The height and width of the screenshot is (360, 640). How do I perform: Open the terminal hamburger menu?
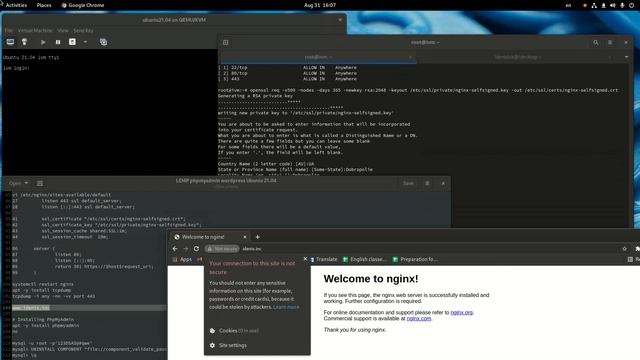(x=610, y=42)
